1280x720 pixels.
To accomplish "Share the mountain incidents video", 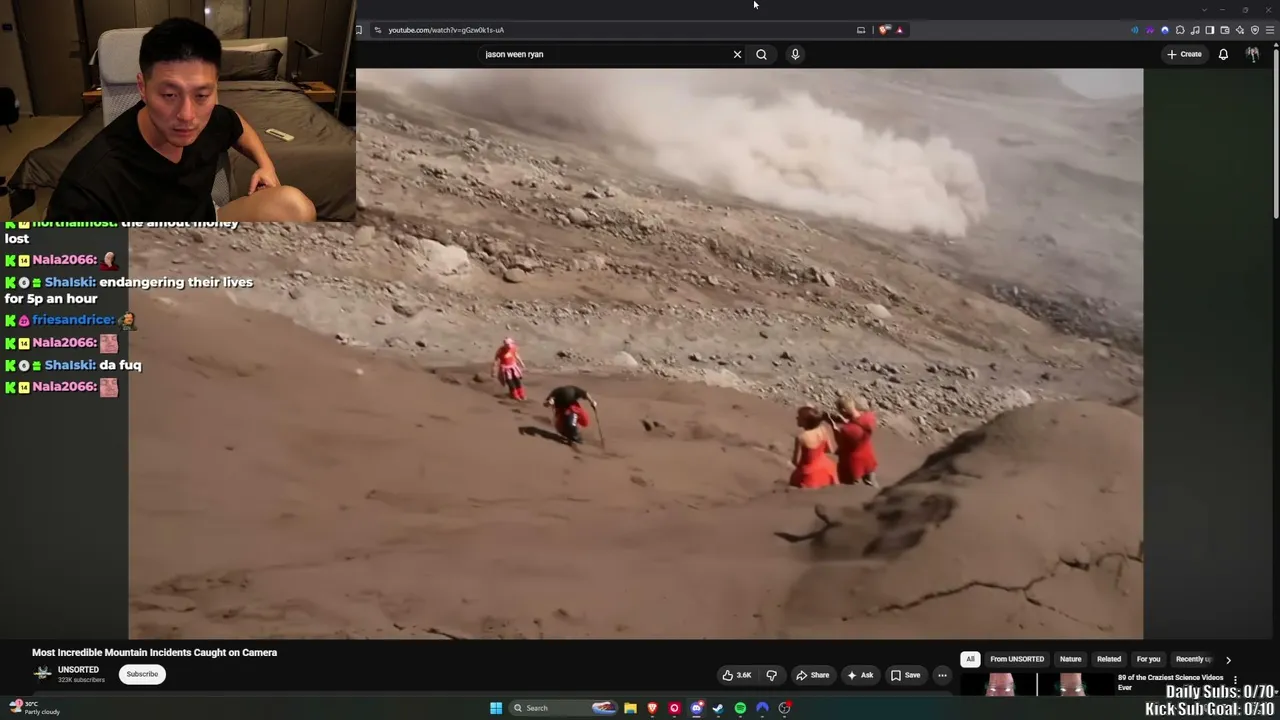I will point(812,675).
